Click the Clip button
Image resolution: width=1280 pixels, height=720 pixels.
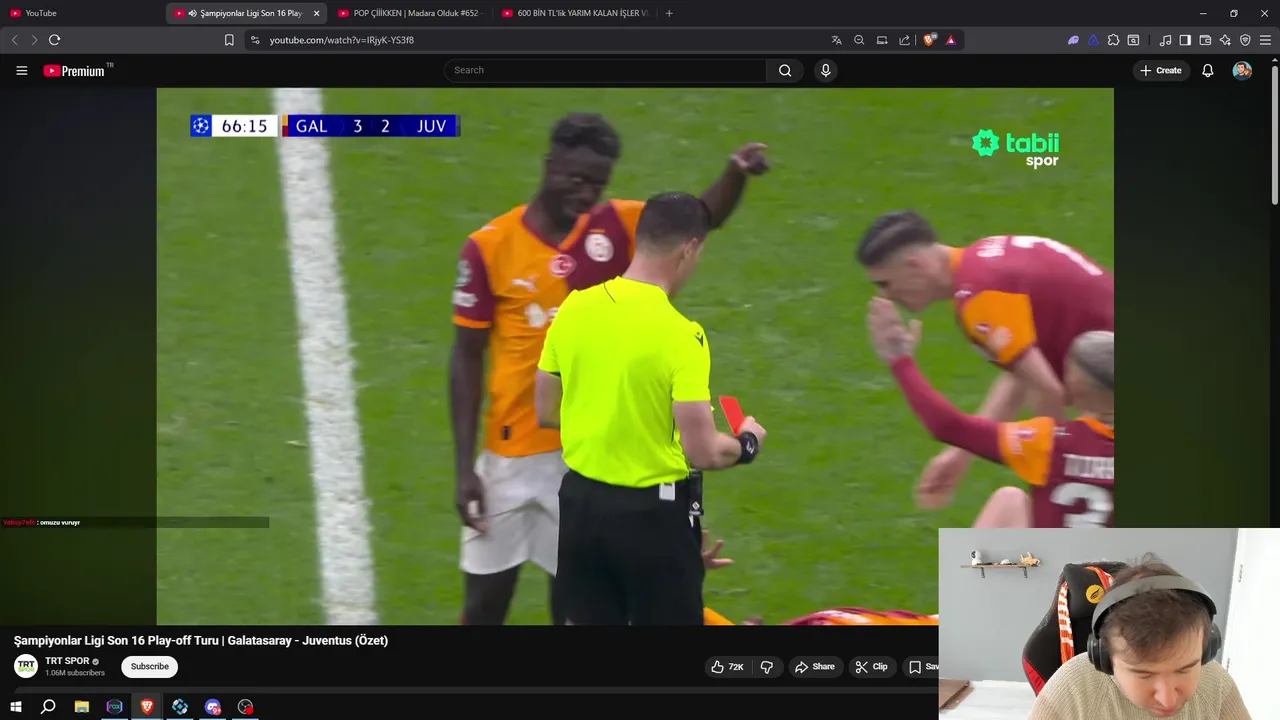click(871, 667)
